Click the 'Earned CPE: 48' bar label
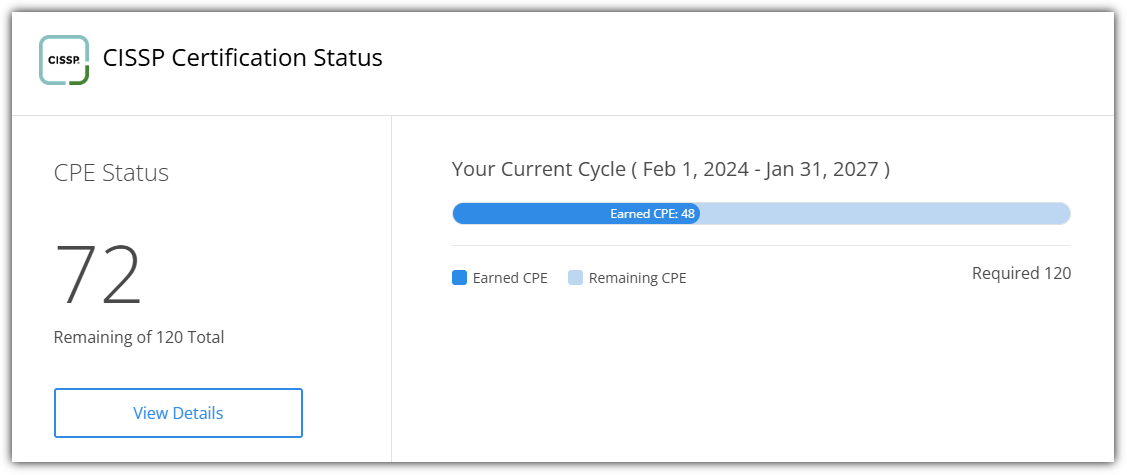Viewport: 1127px width, 475px height. tap(652, 213)
